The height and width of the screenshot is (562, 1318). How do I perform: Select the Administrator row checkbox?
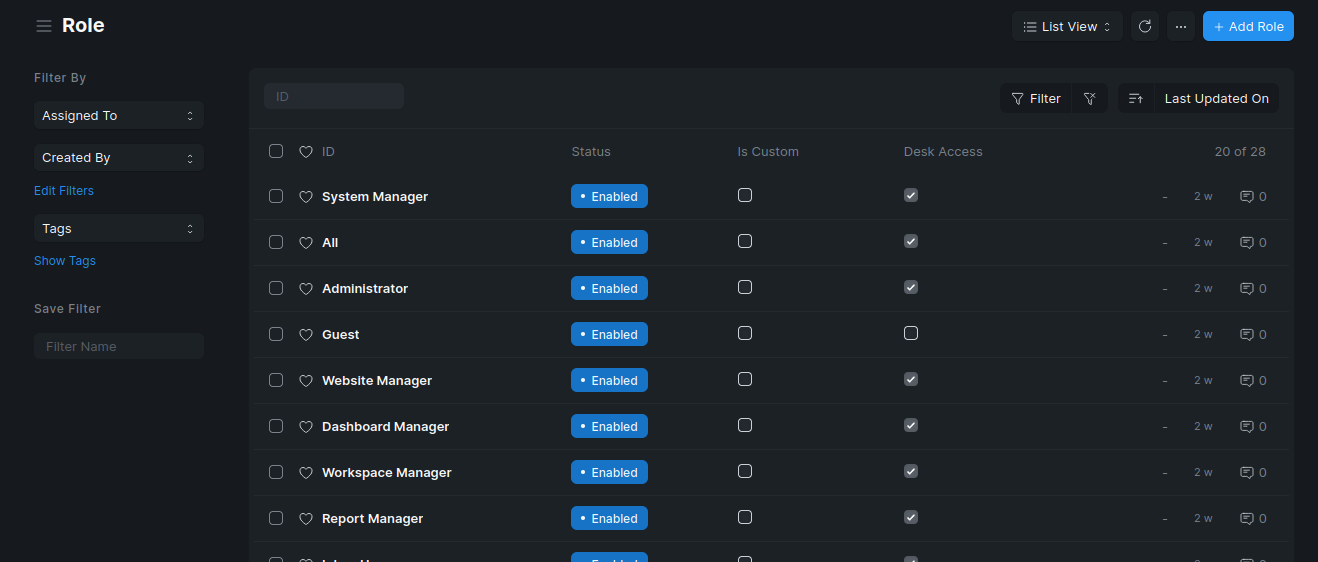click(x=276, y=288)
